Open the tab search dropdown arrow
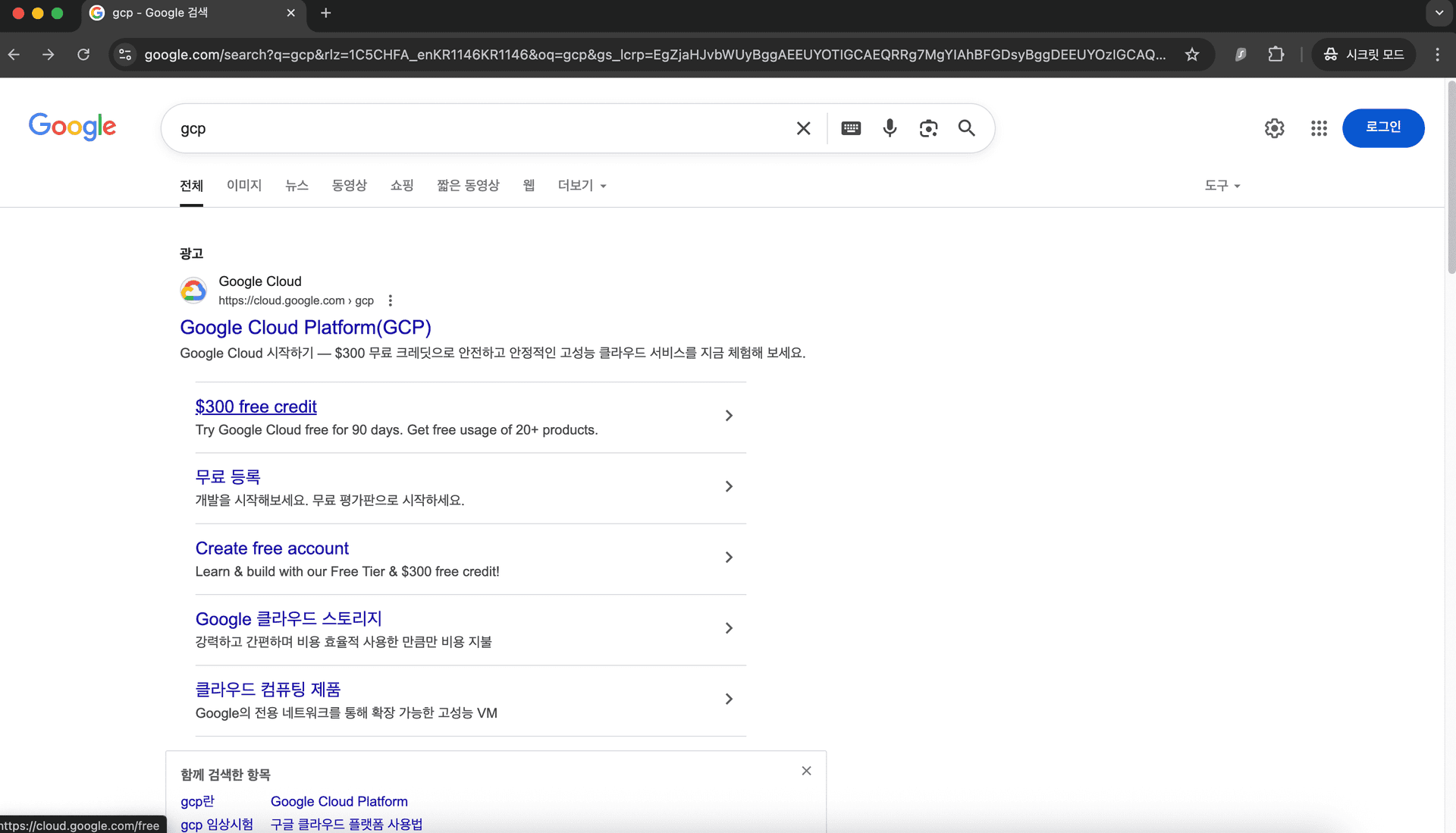Viewport: 1456px width, 833px height. 1439,13
